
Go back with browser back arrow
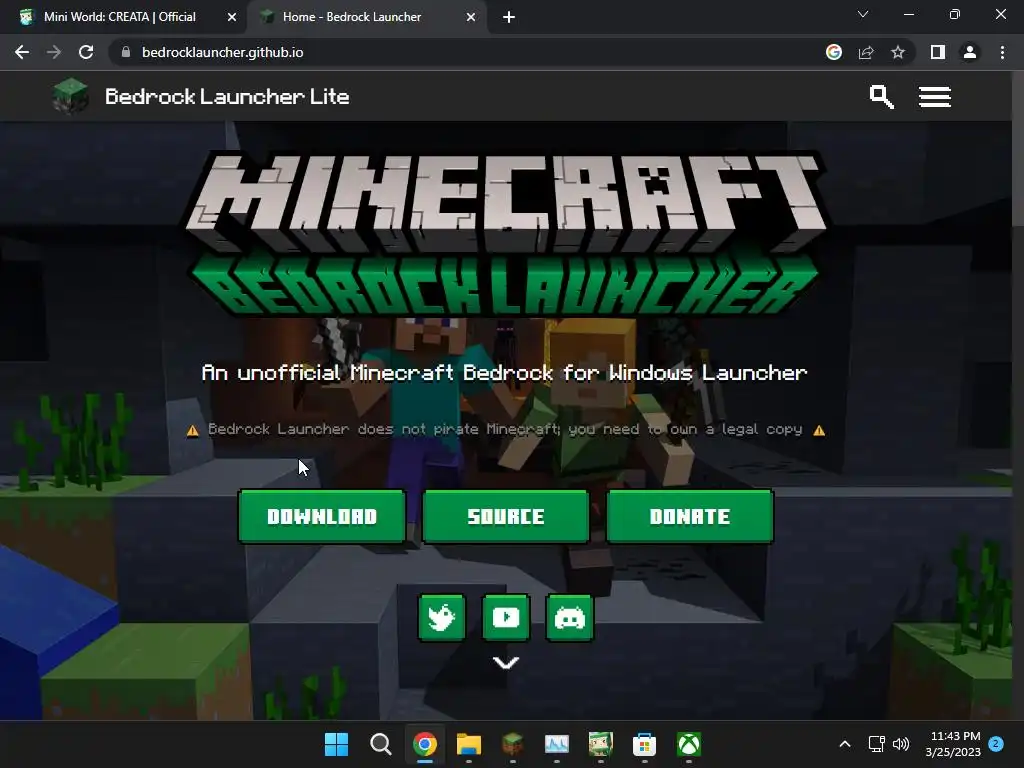pos(22,52)
